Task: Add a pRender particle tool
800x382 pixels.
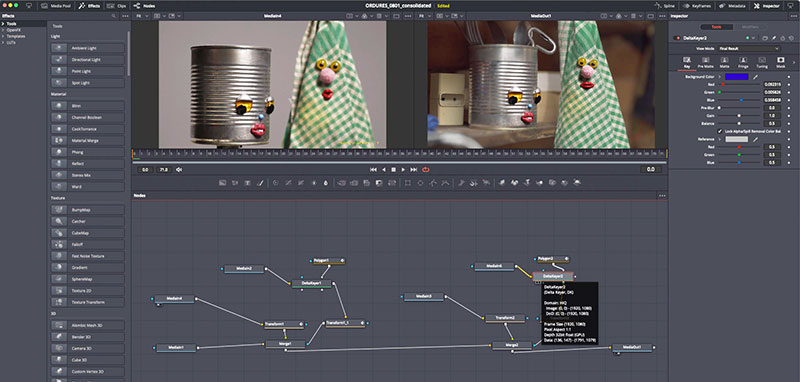Action: (486, 183)
